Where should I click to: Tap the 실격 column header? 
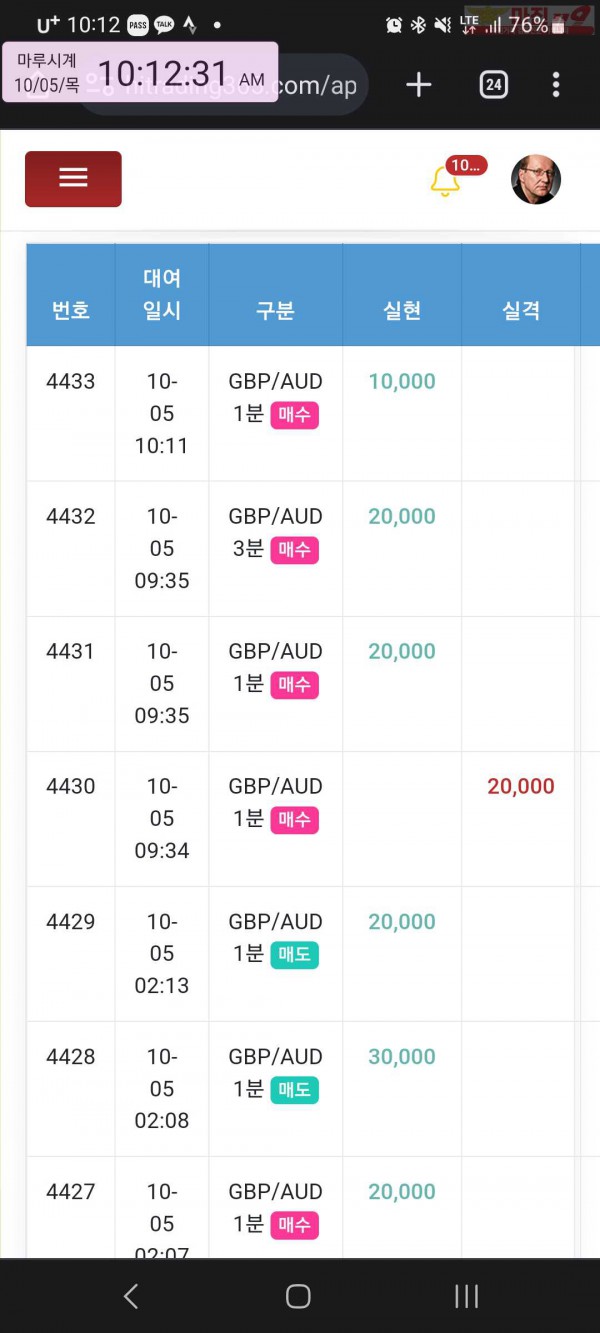tap(521, 310)
